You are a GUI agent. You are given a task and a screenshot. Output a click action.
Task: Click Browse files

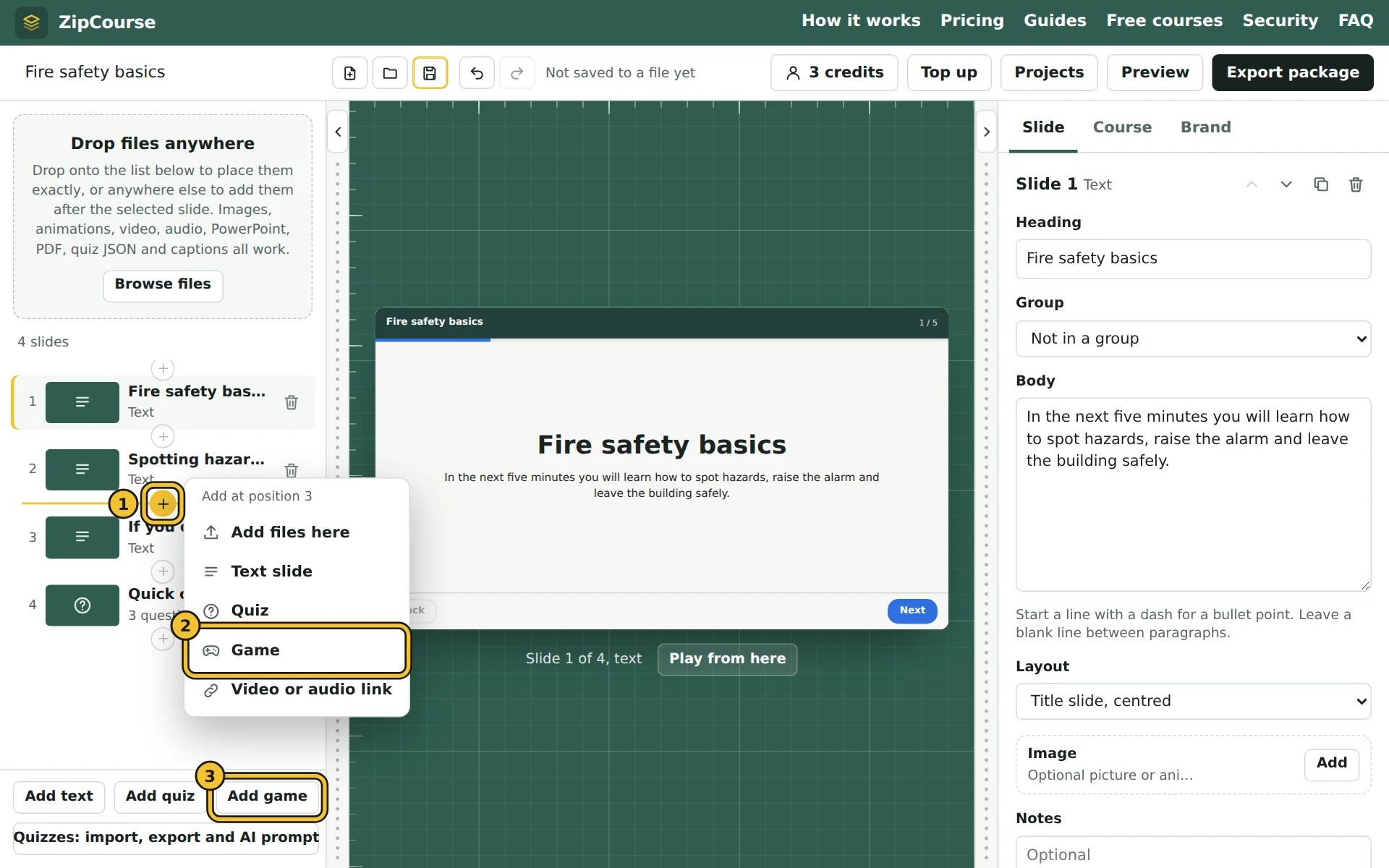(163, 285)
